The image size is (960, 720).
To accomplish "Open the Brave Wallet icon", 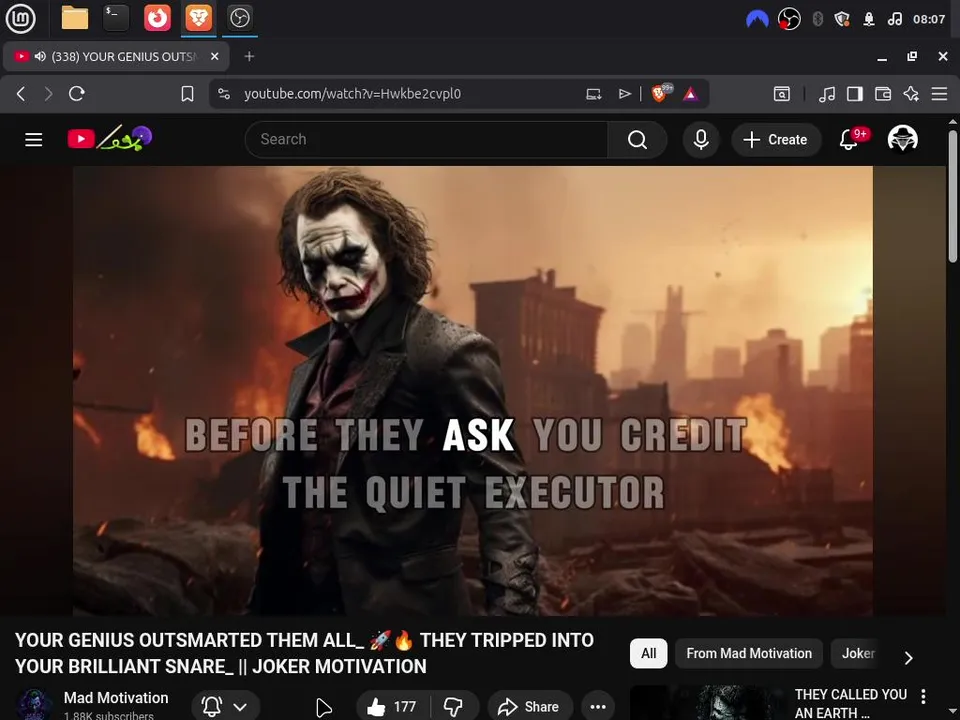I will tap(883, 94).
